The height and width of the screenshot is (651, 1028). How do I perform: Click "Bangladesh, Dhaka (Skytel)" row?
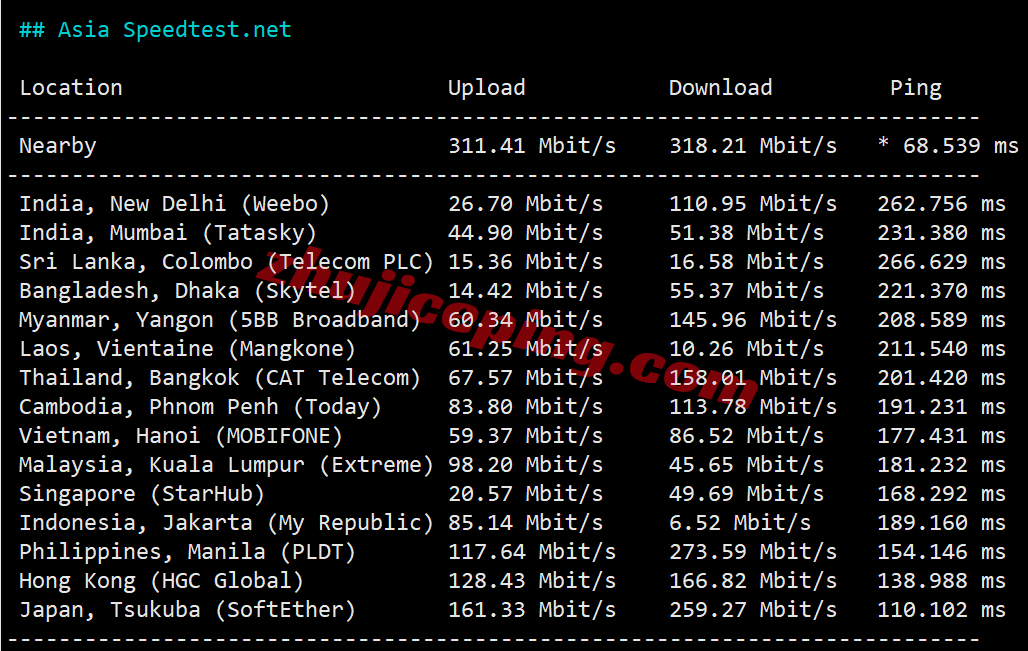[187, 290]
